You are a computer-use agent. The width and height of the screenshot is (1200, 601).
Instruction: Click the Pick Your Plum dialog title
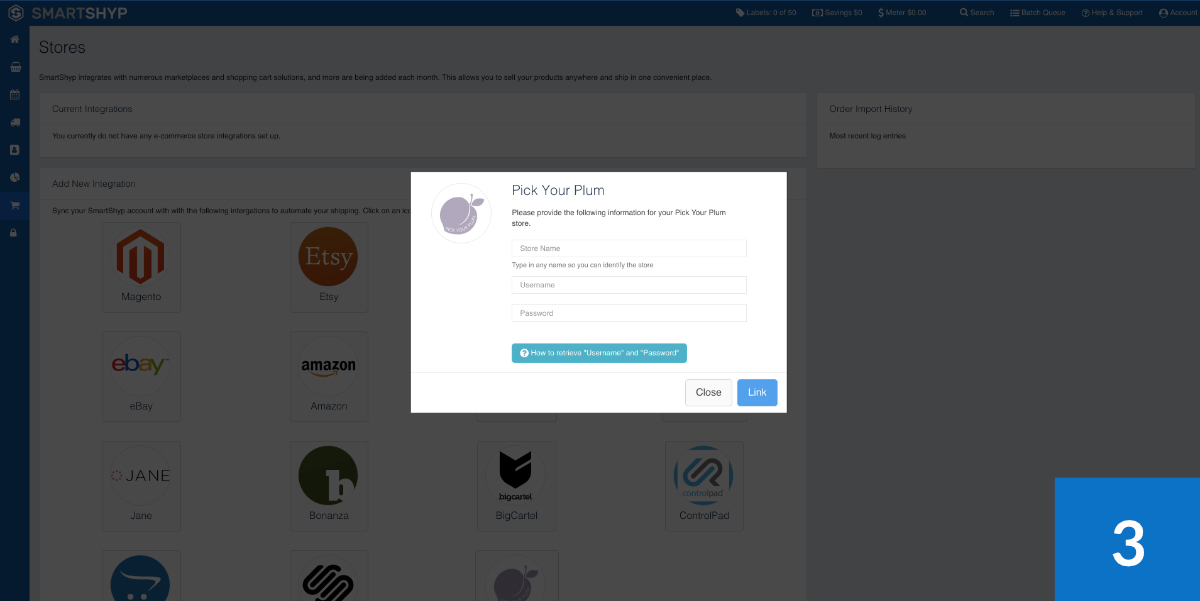[x=558, y=190]
